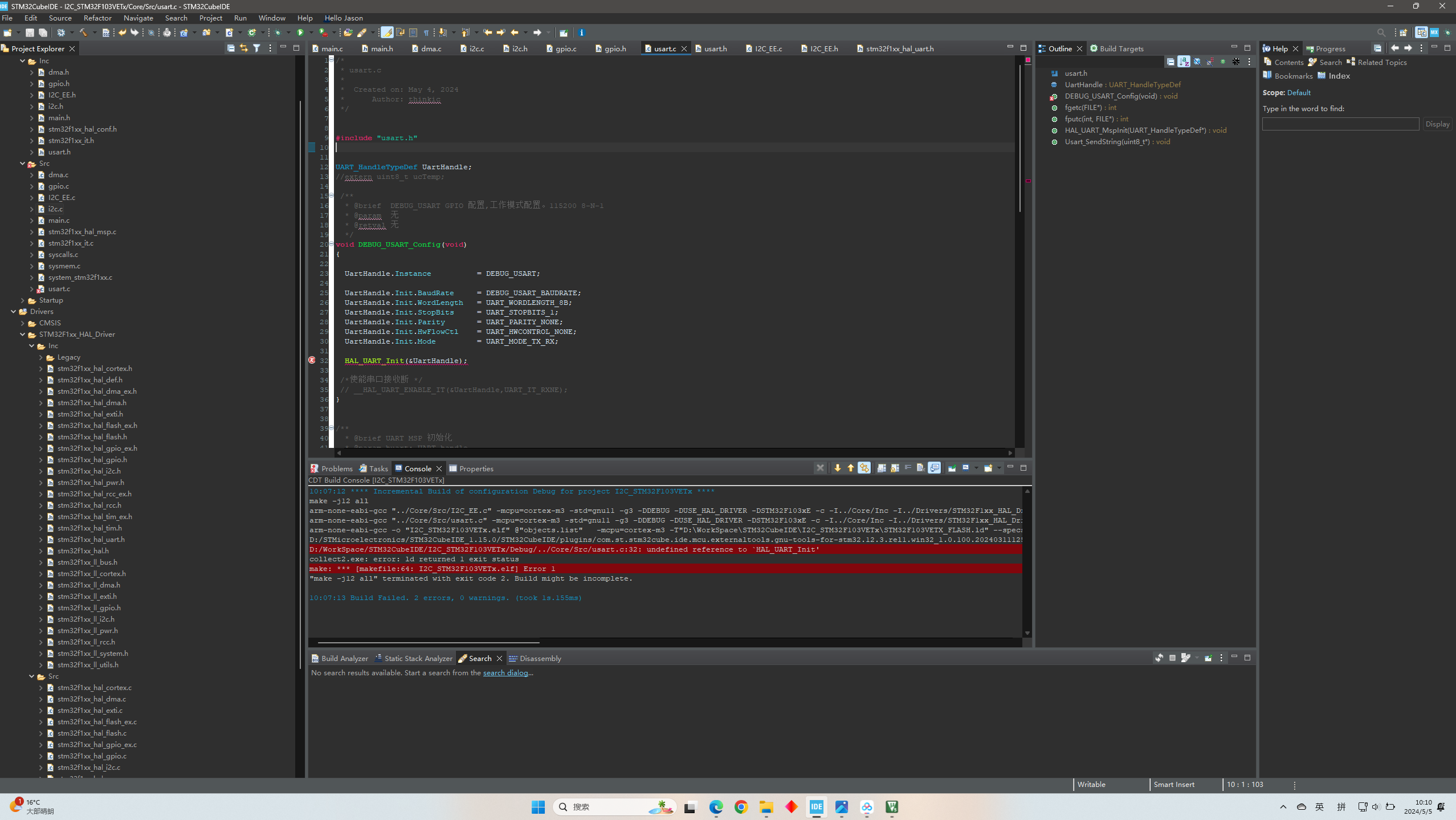The image size is (1456, 820).
Task: Toggle console build output wrap arrows button
Action: tap(864, 468)
